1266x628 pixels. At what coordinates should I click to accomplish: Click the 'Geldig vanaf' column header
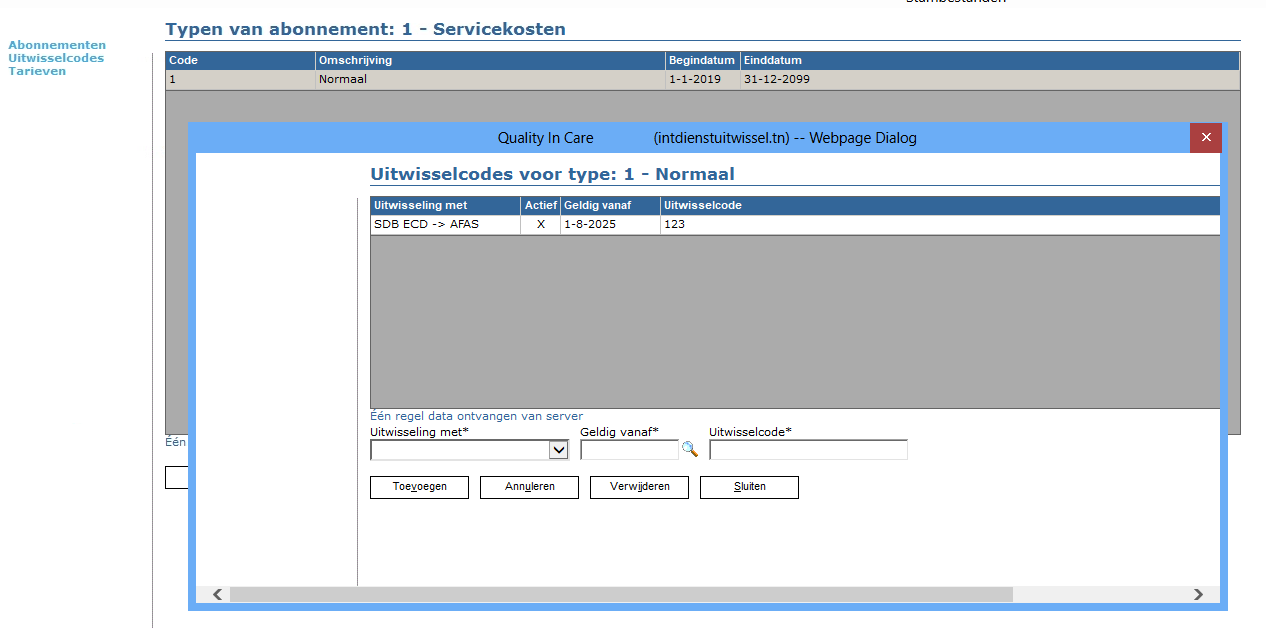599,206
